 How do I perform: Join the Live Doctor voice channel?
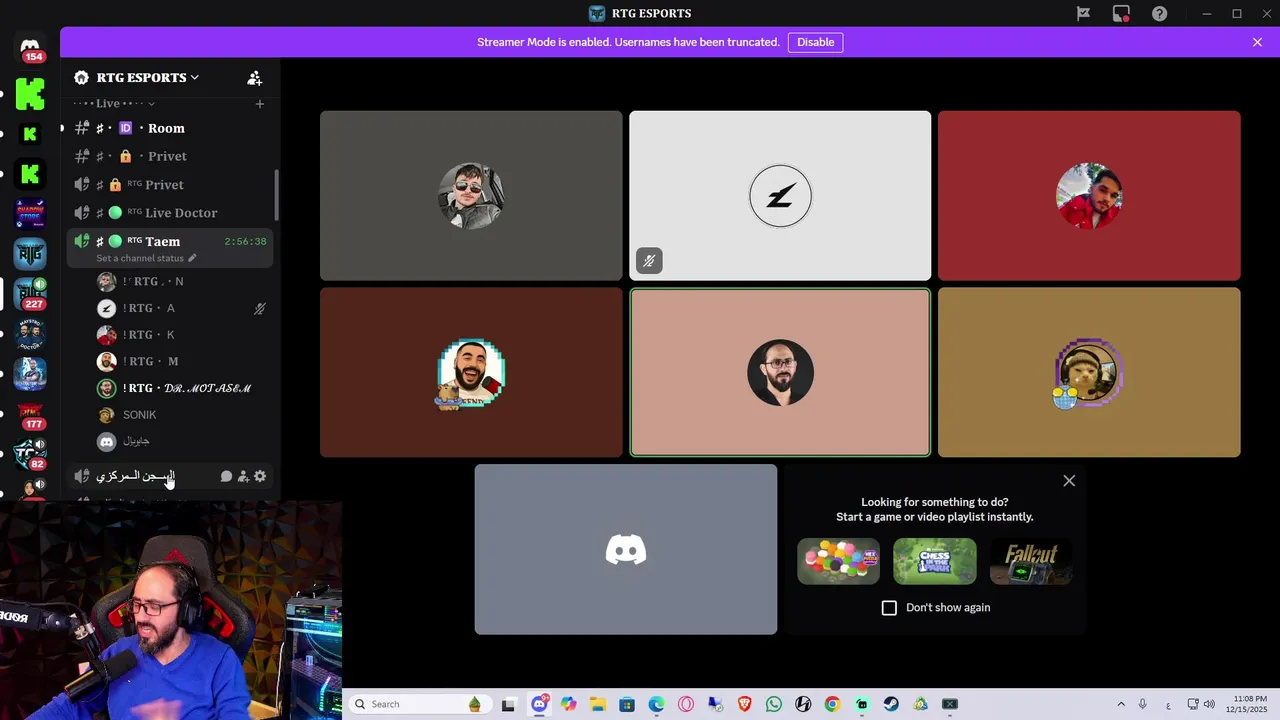(x=170, y=212)
